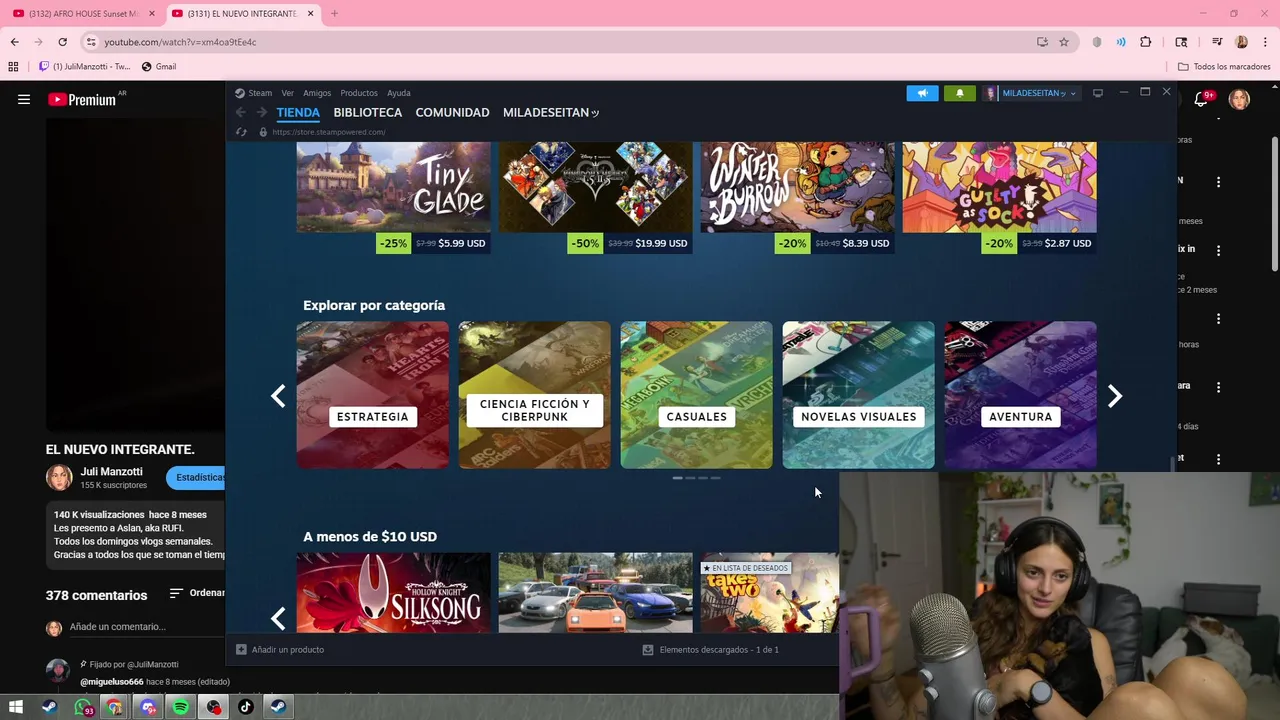
Task: Open Amigos menu in Steam
Action: point(317,93)
